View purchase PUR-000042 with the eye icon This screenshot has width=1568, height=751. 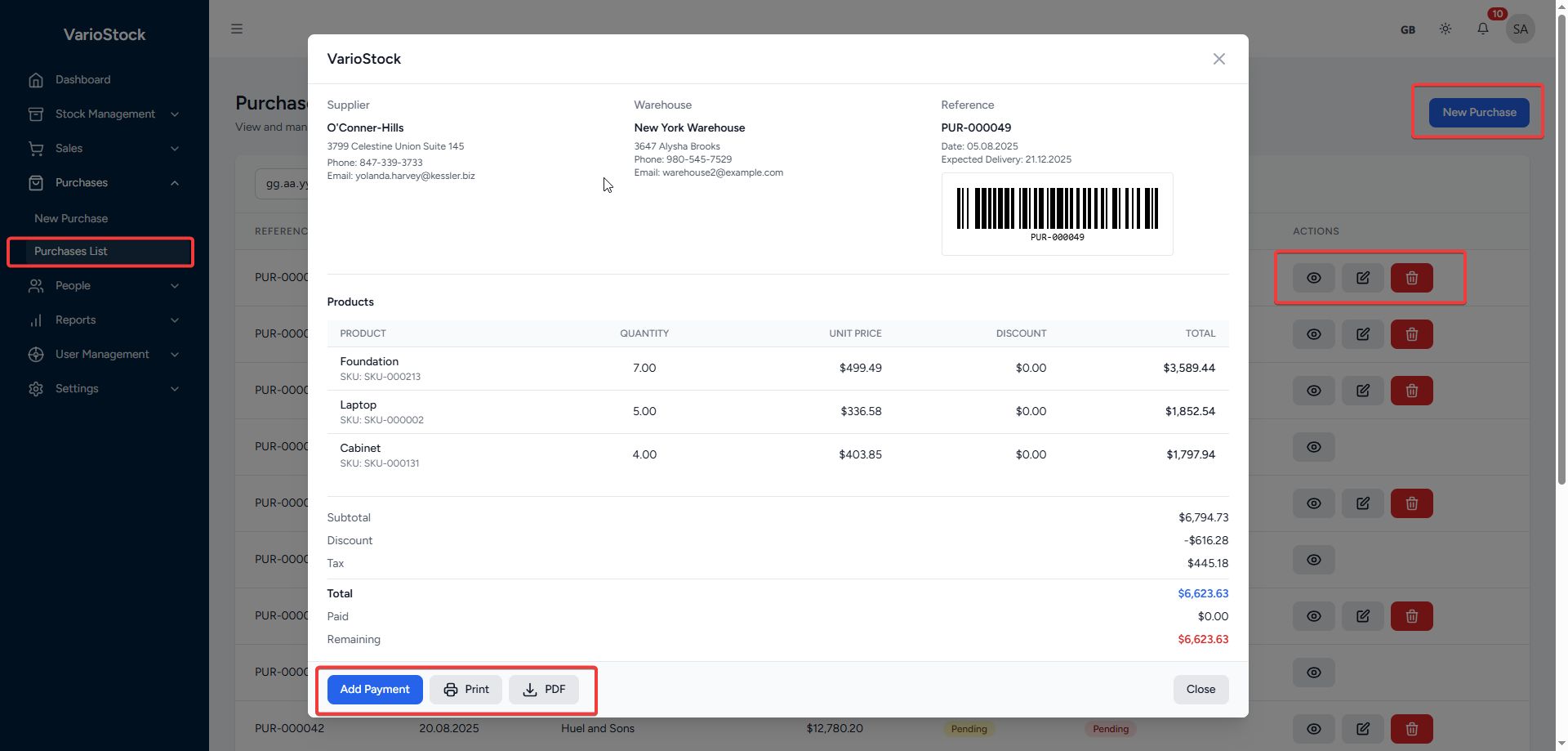pos(1313,728)
